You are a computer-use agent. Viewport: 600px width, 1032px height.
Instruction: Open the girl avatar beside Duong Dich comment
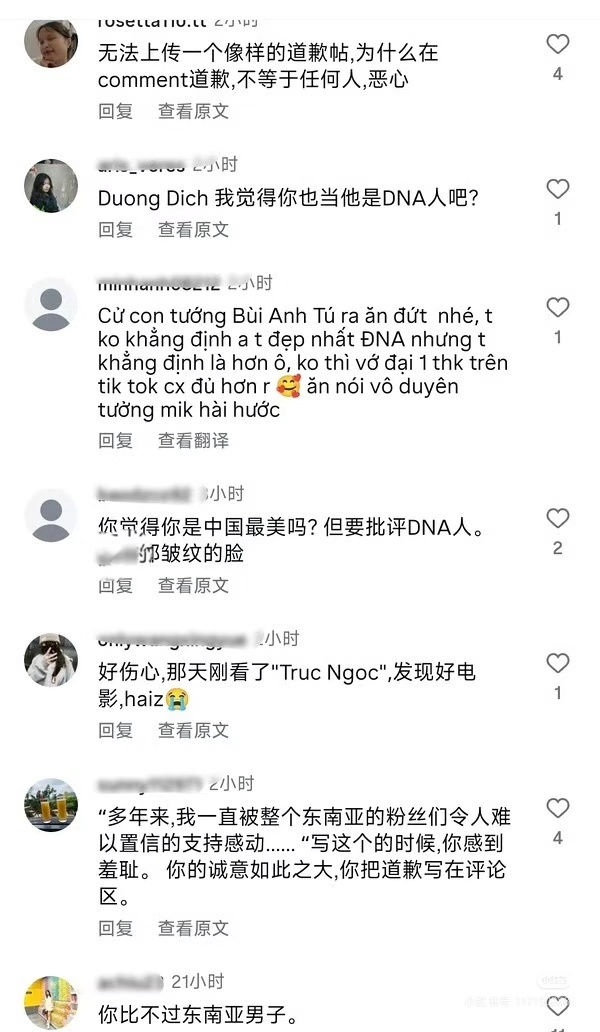[x=51, y=186]
